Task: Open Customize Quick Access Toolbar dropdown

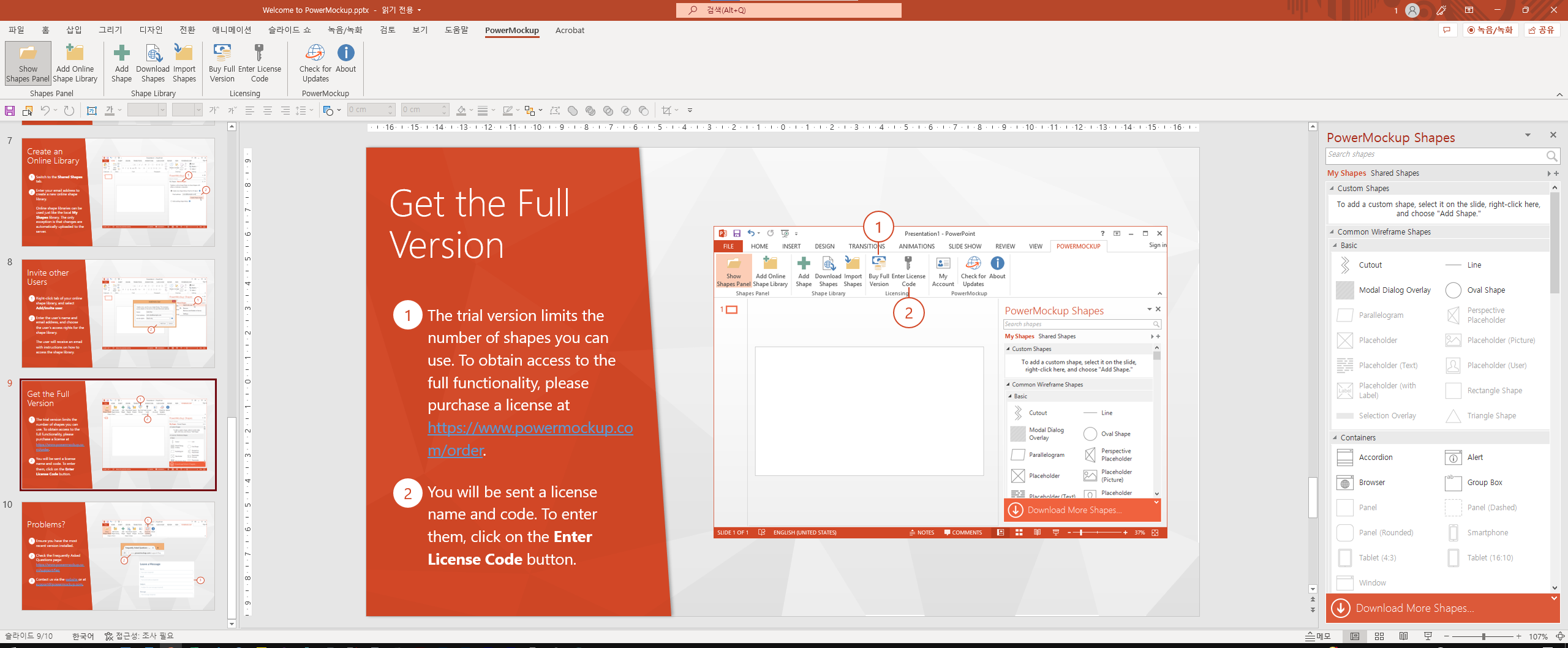Action: (690, 111)
